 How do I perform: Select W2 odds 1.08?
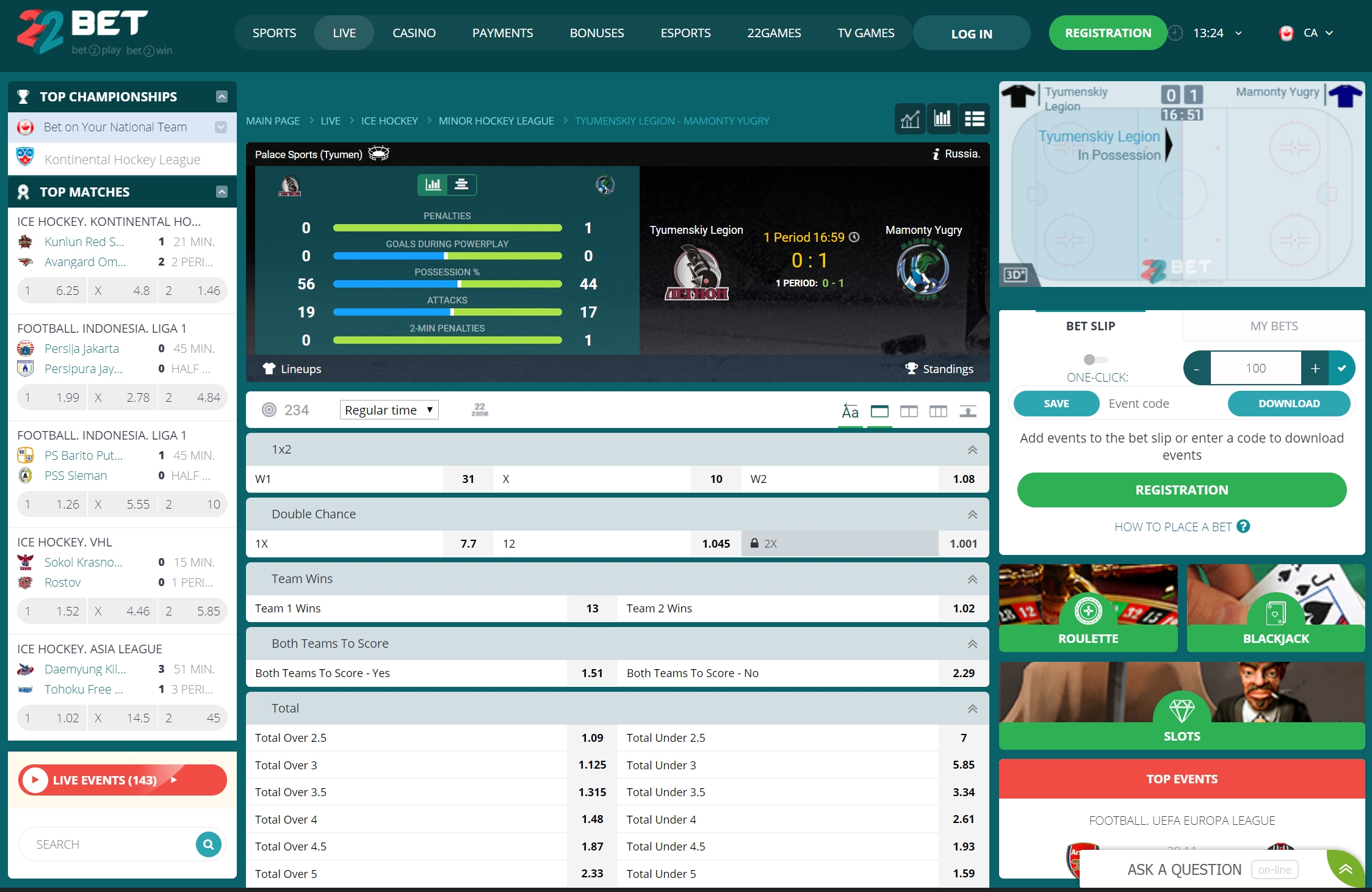(963, 479)
